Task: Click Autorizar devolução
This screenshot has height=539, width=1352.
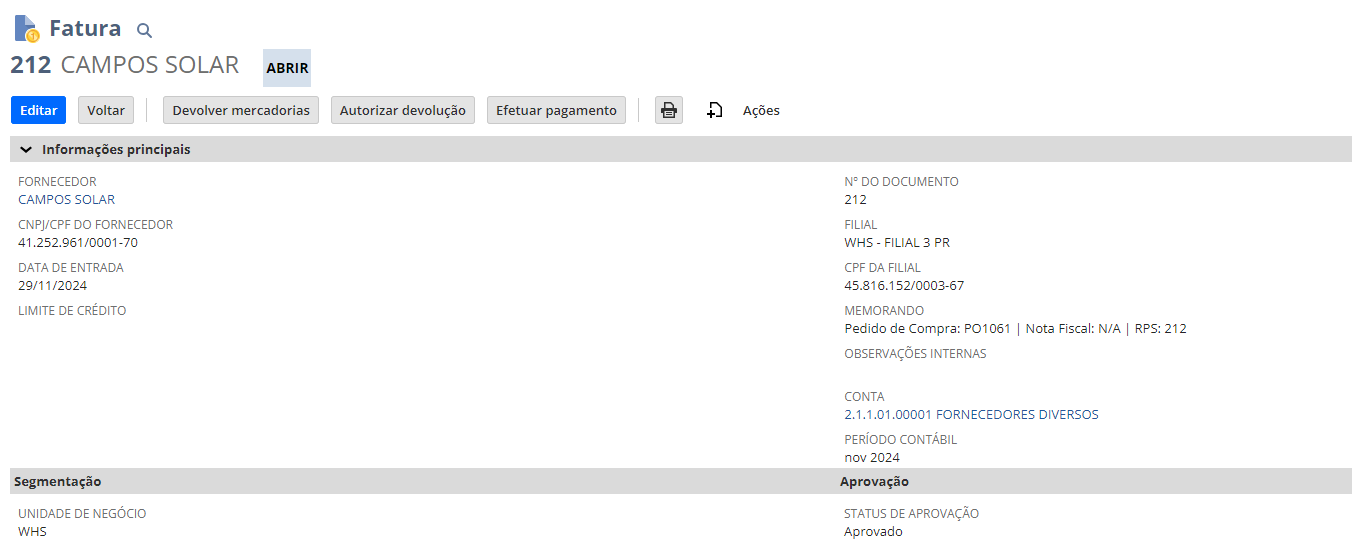Action: click(x=402, y=110)
